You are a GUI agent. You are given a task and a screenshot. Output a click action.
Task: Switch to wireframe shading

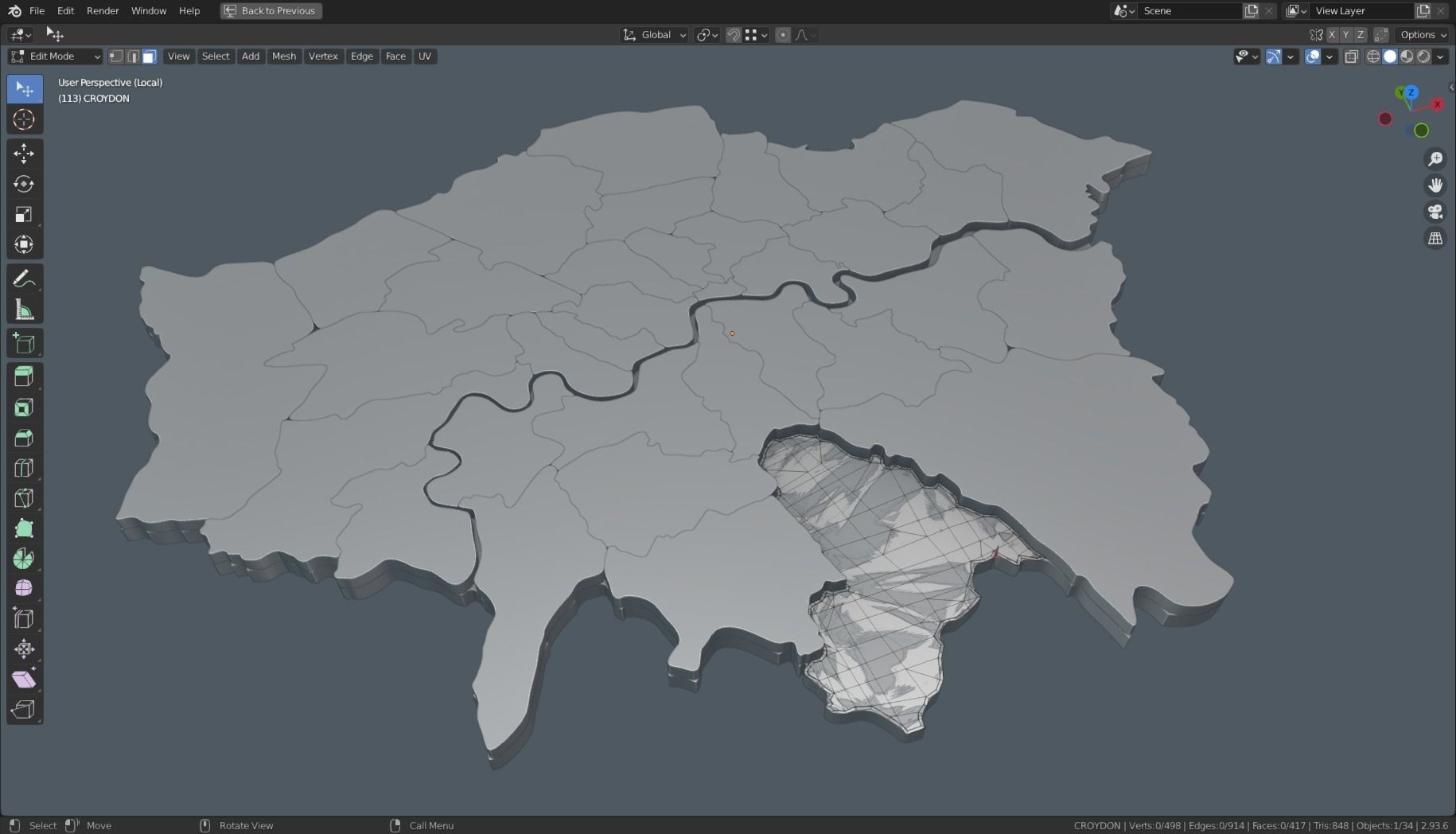(1373, 57)
